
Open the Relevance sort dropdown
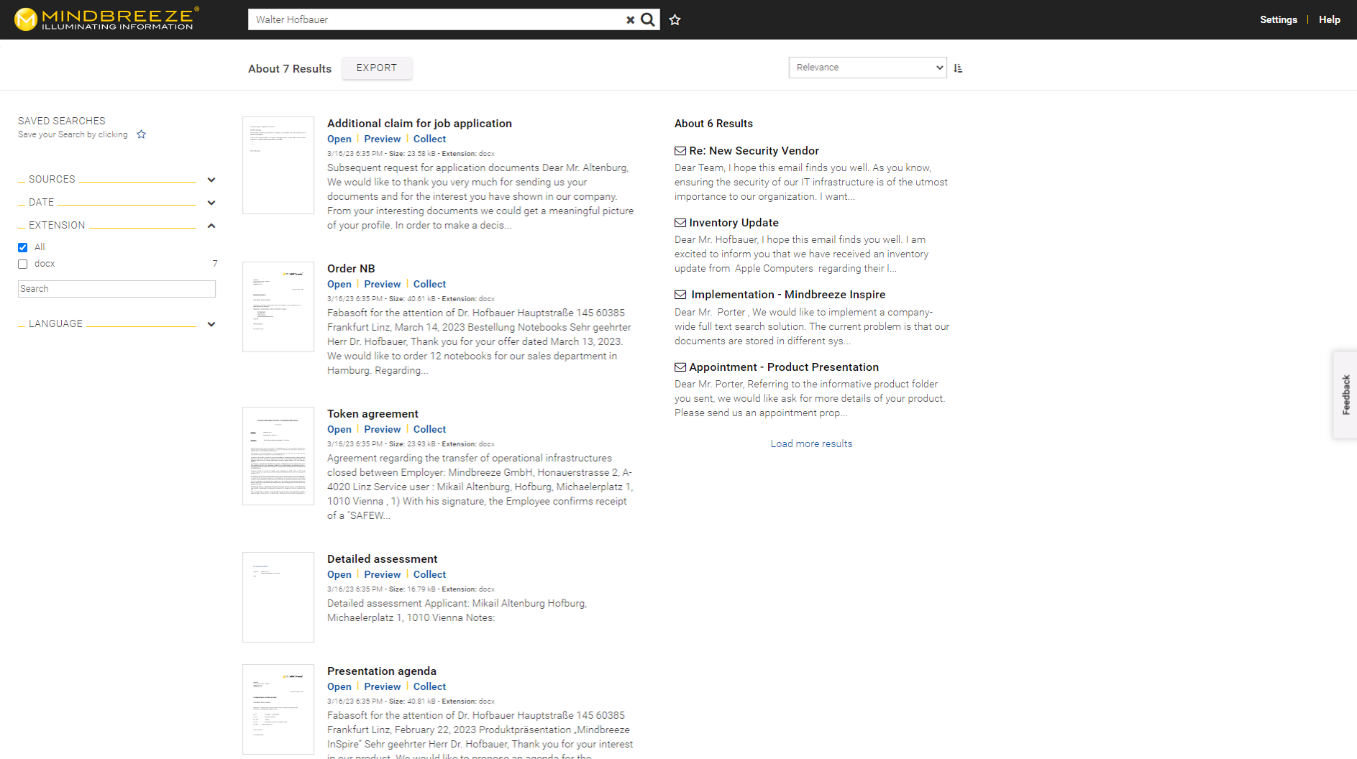point(867,67)
